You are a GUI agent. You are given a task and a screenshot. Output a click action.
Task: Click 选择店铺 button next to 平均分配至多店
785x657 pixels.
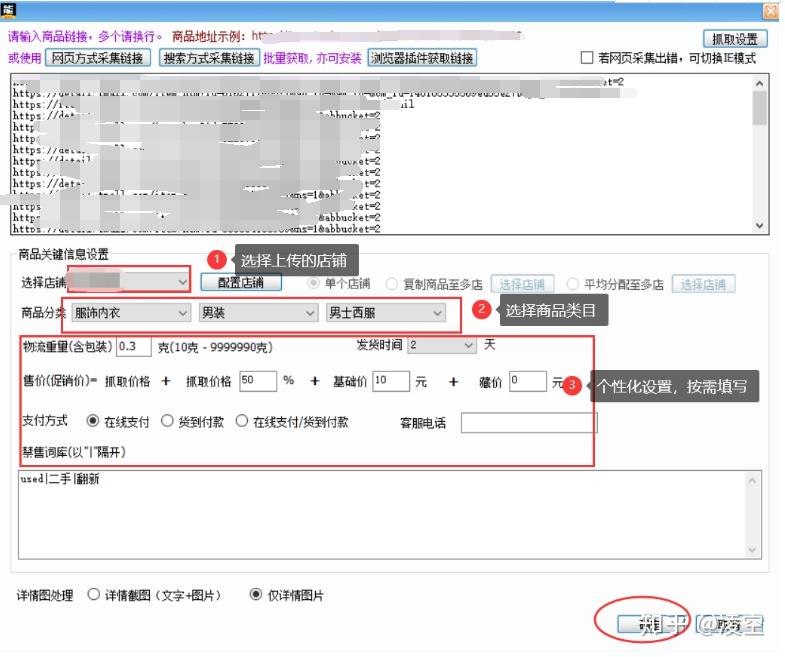coord(703,284)
